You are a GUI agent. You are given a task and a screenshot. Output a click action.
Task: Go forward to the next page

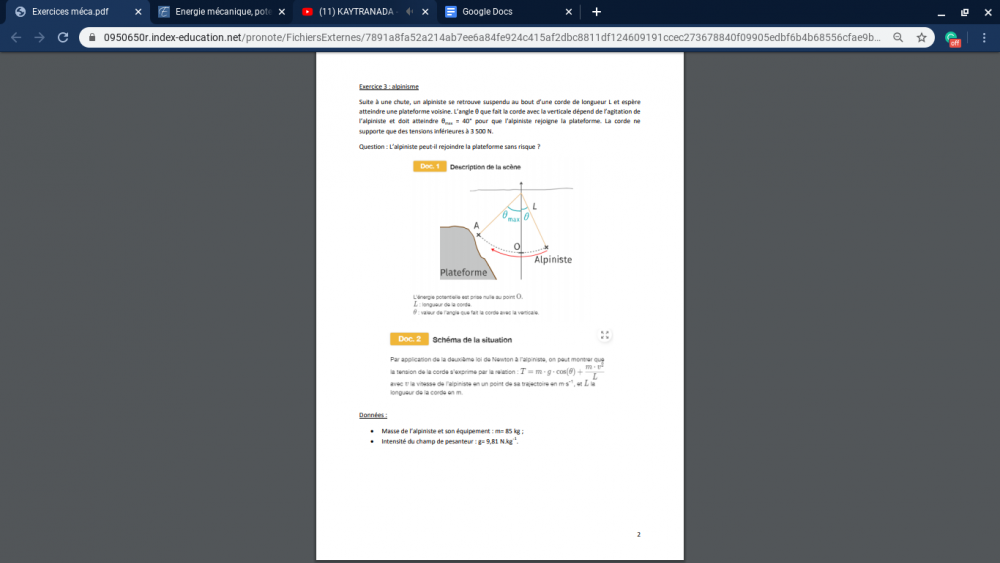(40, 38)
